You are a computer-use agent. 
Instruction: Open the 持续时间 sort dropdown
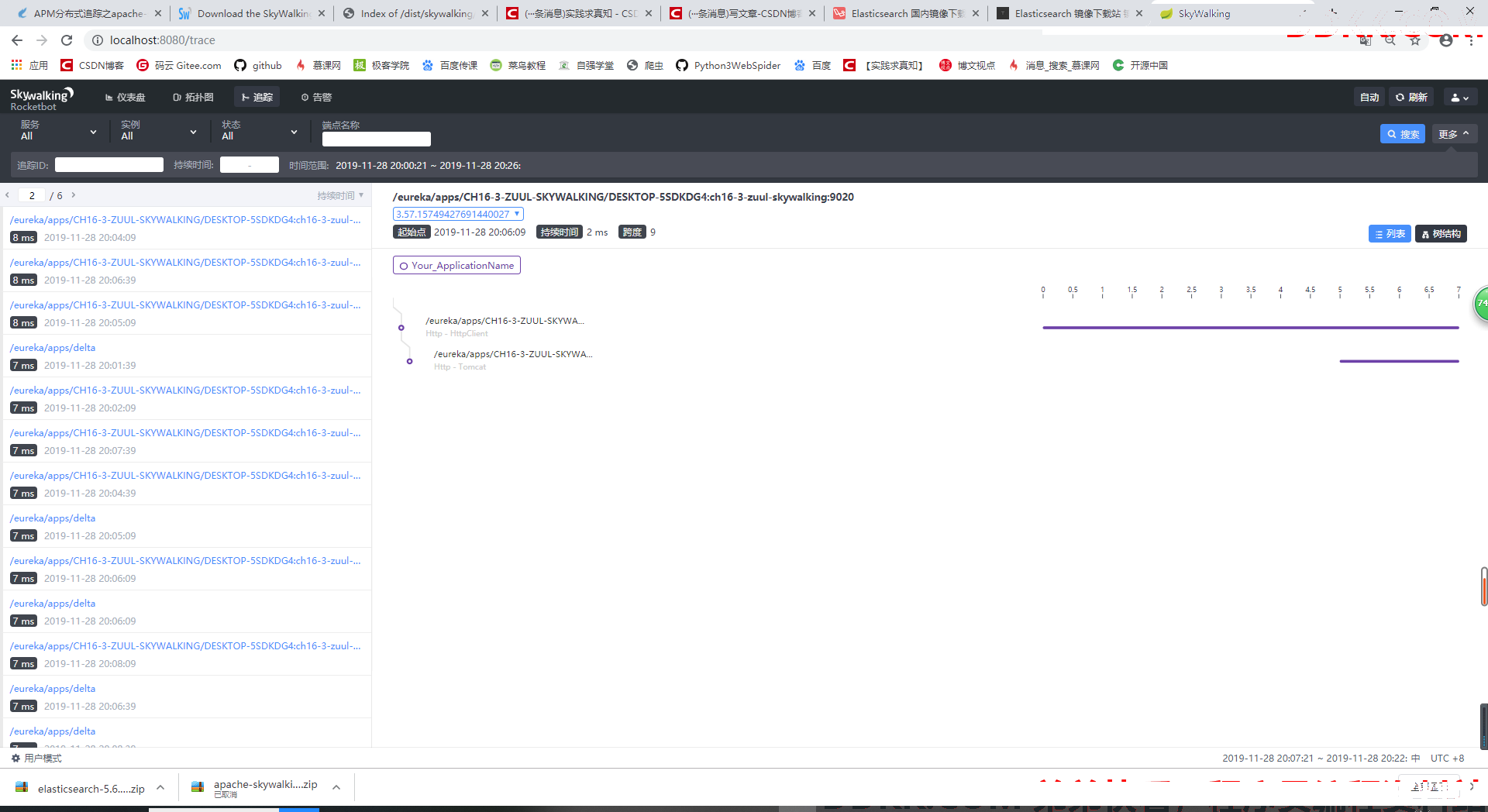click(340, 195)
